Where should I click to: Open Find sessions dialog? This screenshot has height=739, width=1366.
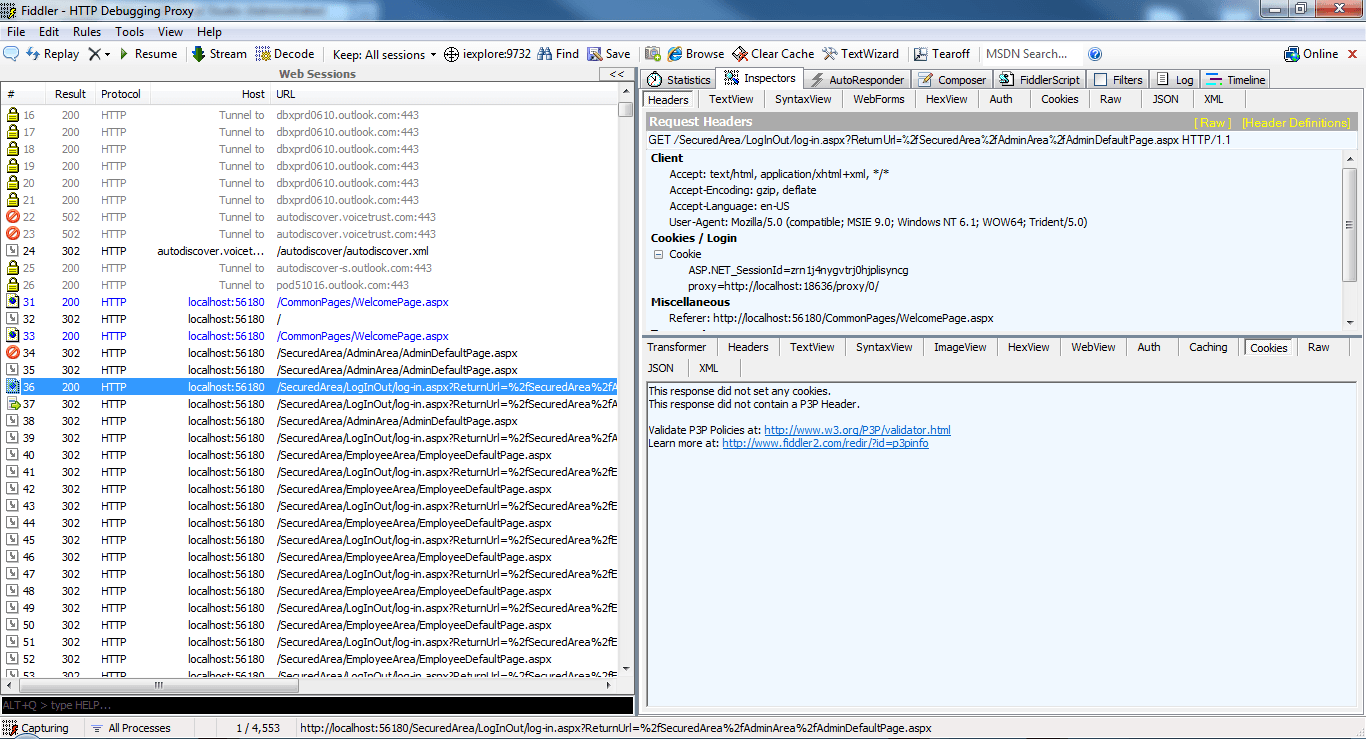click(558, 54)
